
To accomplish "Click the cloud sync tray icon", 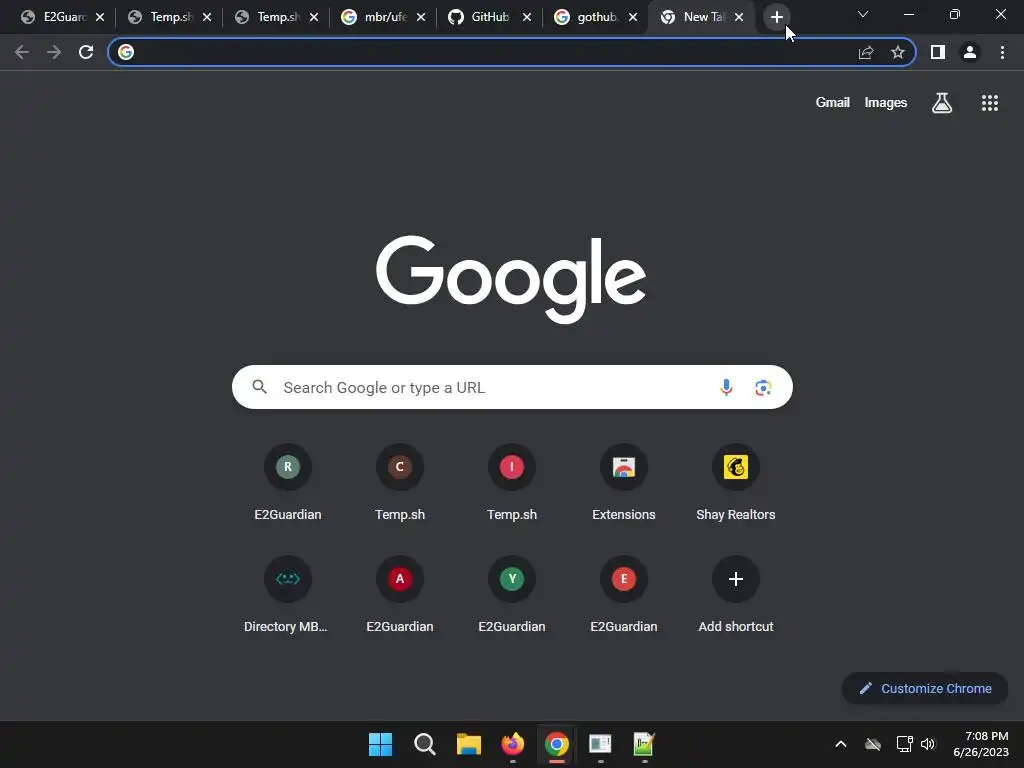I will point(873,744).
